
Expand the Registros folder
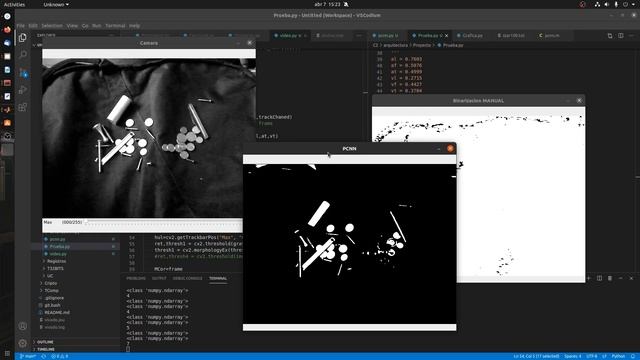pyautogui.click(x=56, y=261)
